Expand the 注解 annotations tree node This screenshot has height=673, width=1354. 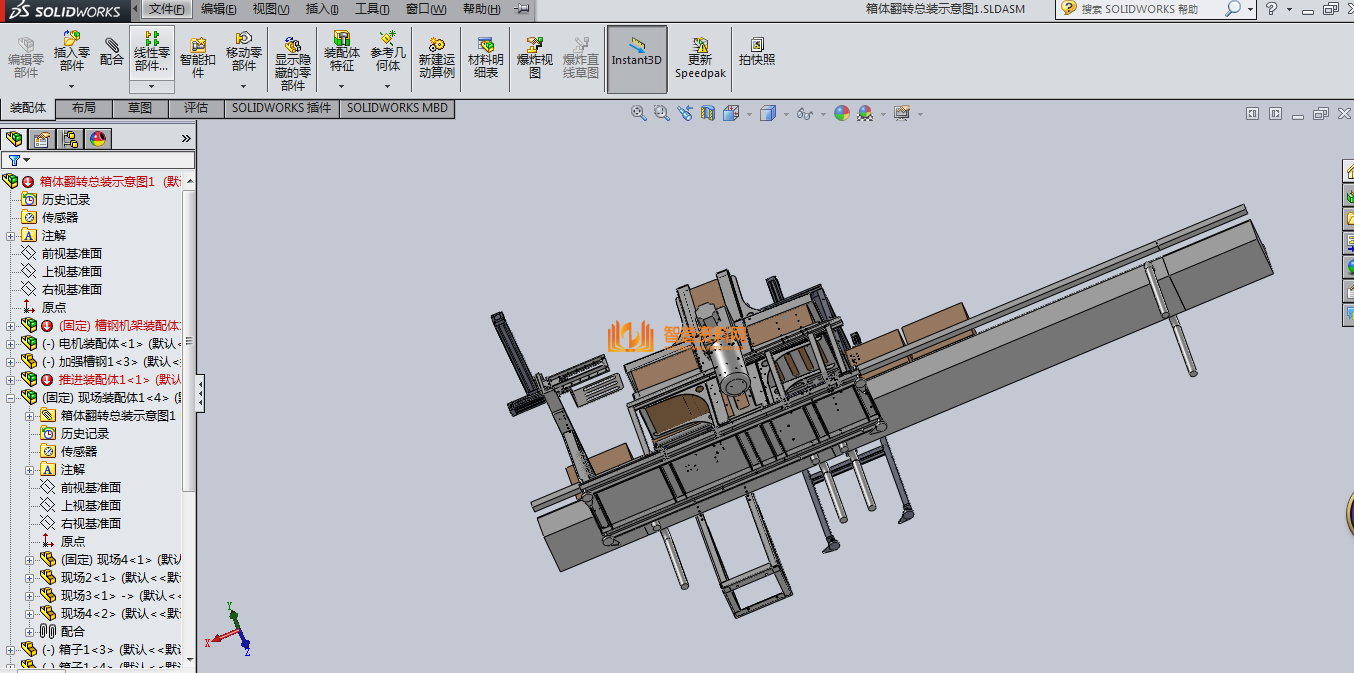11,236
